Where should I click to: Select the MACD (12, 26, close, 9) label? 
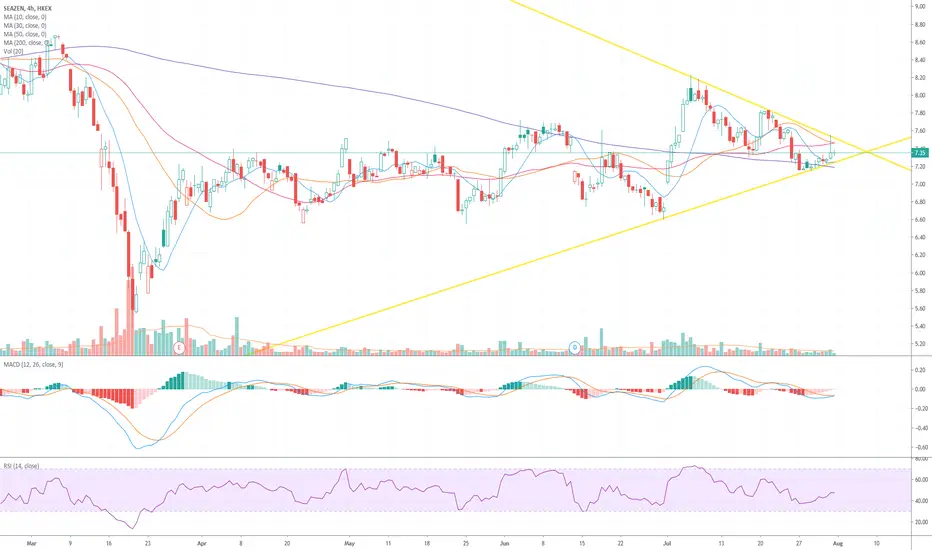click(x=33, y=364)
